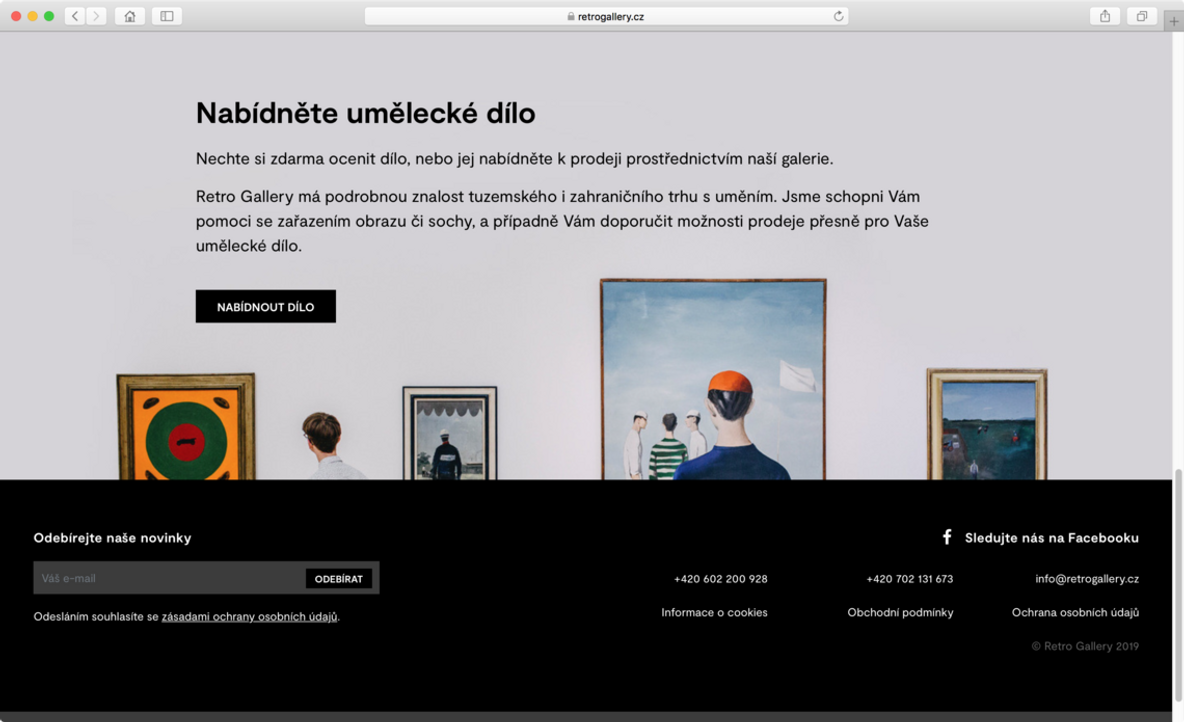Toggle the sidebar panel icon
Screen dimensions: 1184x722
pyautogui.click(x=167, y=16)
